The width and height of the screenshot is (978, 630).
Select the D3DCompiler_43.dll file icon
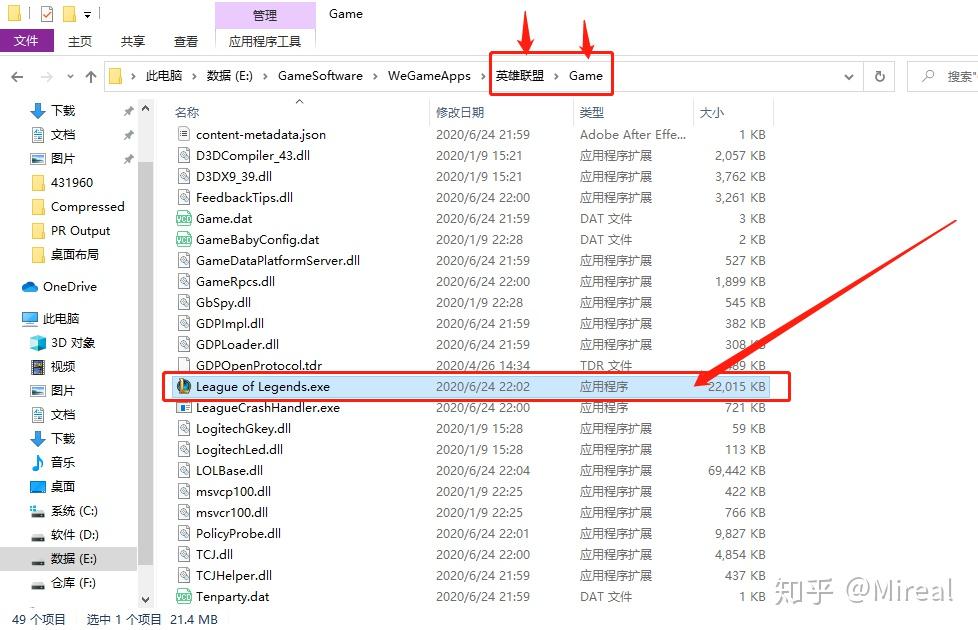pos(183,155)
